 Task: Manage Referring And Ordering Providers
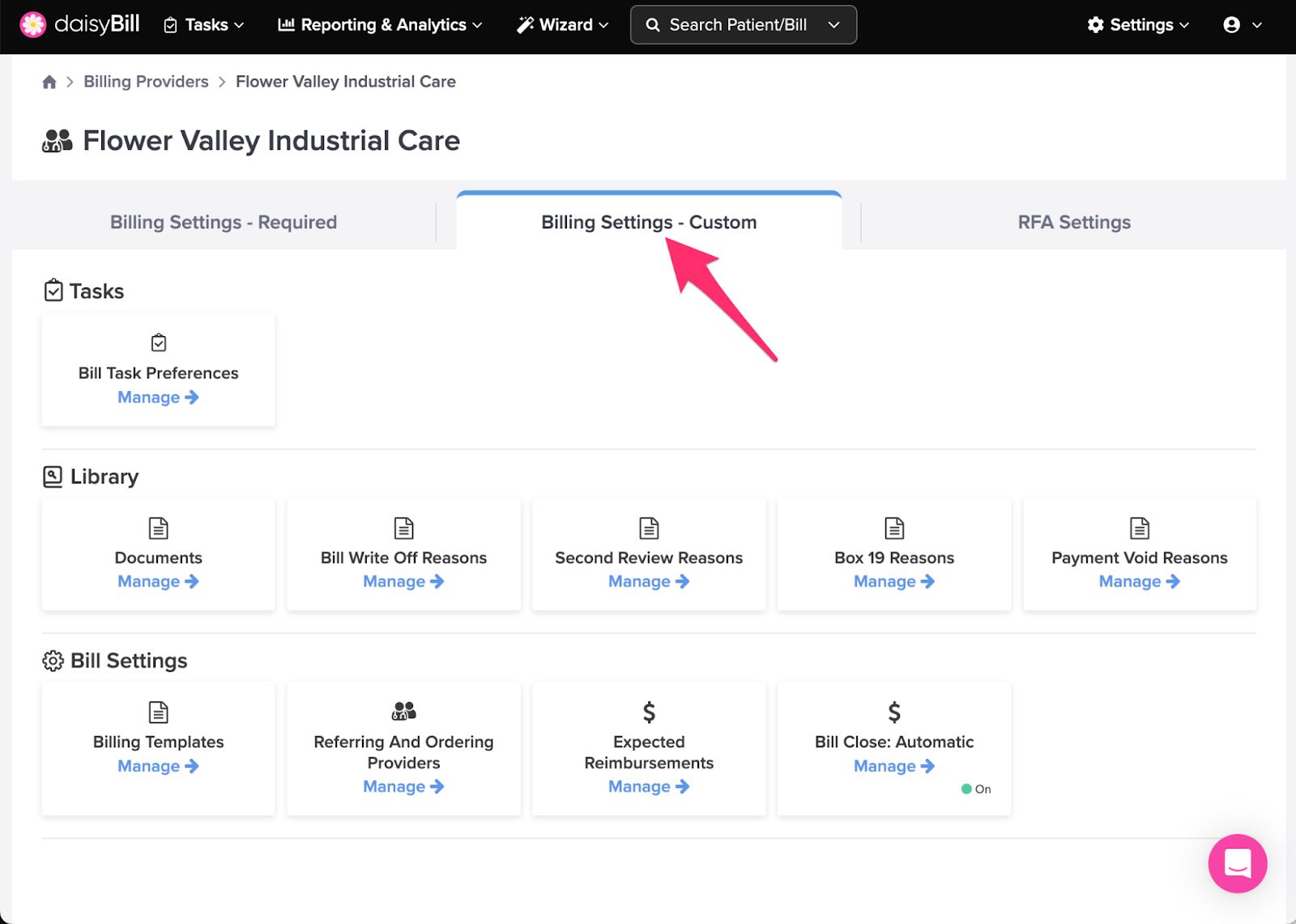pyautogui.click(x=403, y=786)
